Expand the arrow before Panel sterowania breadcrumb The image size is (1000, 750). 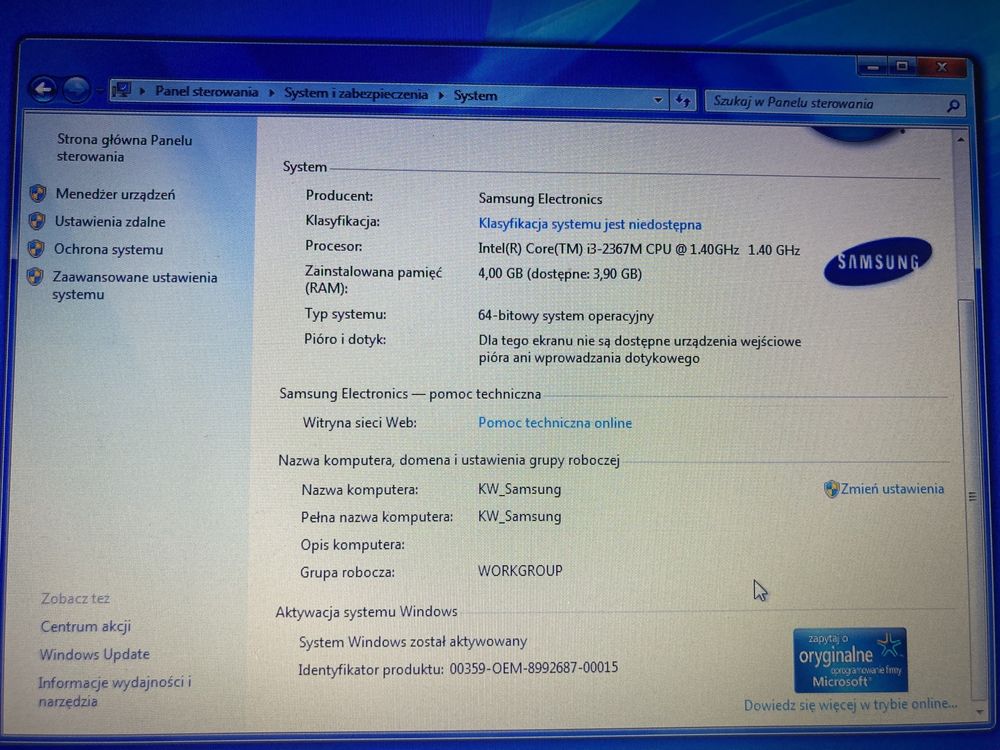click(142, 91)
